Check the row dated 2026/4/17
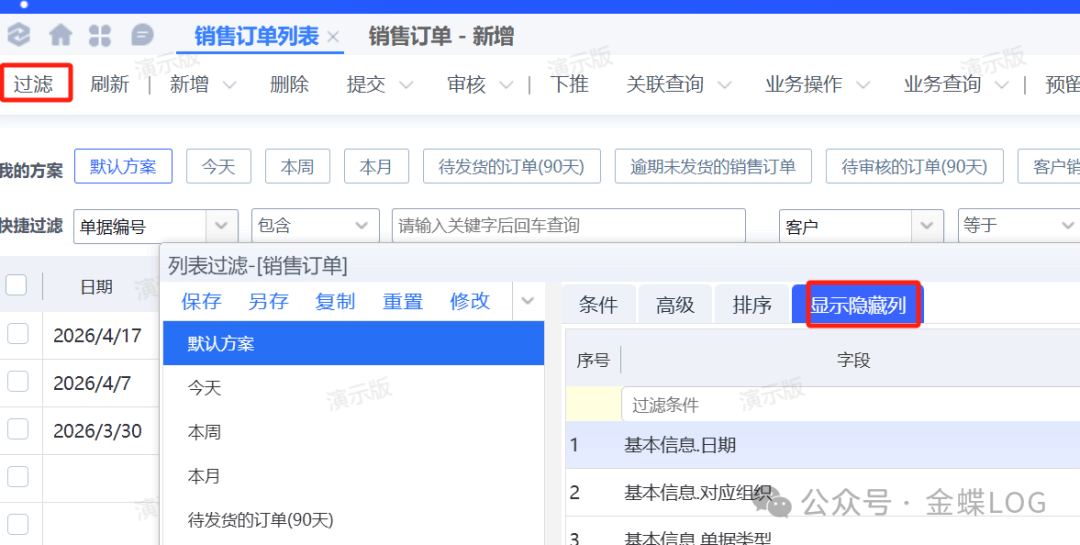Viewport: 1080px width, 545px height. [18, 335]
